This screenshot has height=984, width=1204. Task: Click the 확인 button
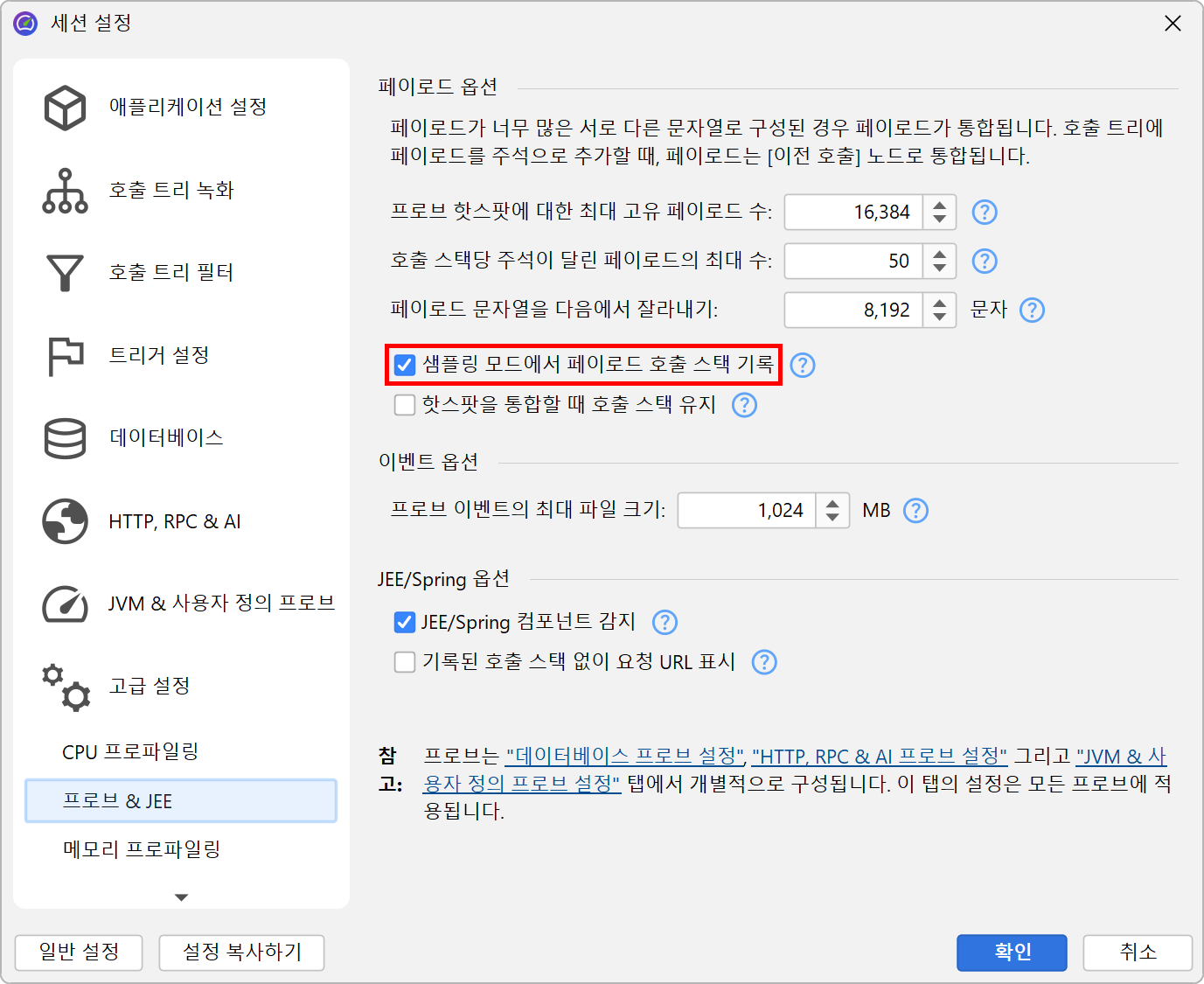1012,953
